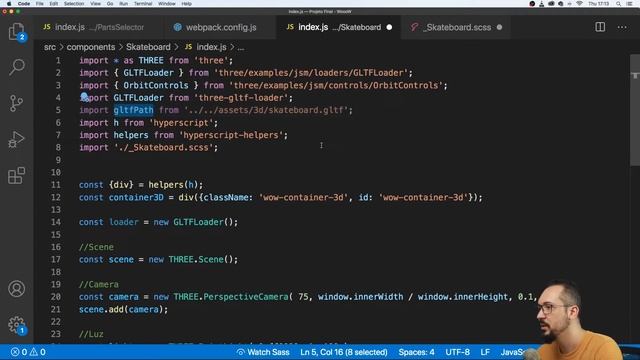Viewport: 640px width, 360px height.
Task: Click the Wi-Fi menu bar icon
Action: pyautogui.click(x=579, y=4)
